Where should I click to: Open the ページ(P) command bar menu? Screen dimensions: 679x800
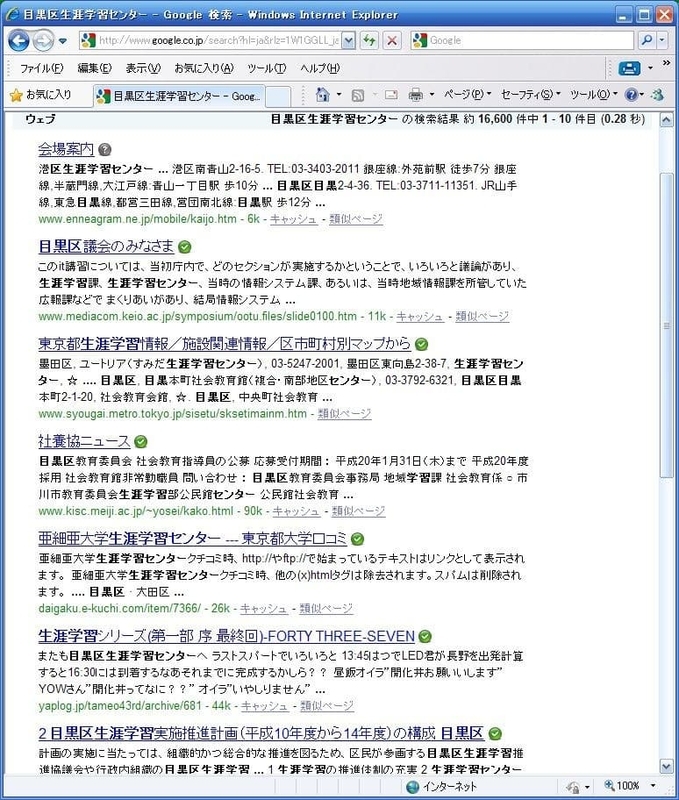pos(467,94)
